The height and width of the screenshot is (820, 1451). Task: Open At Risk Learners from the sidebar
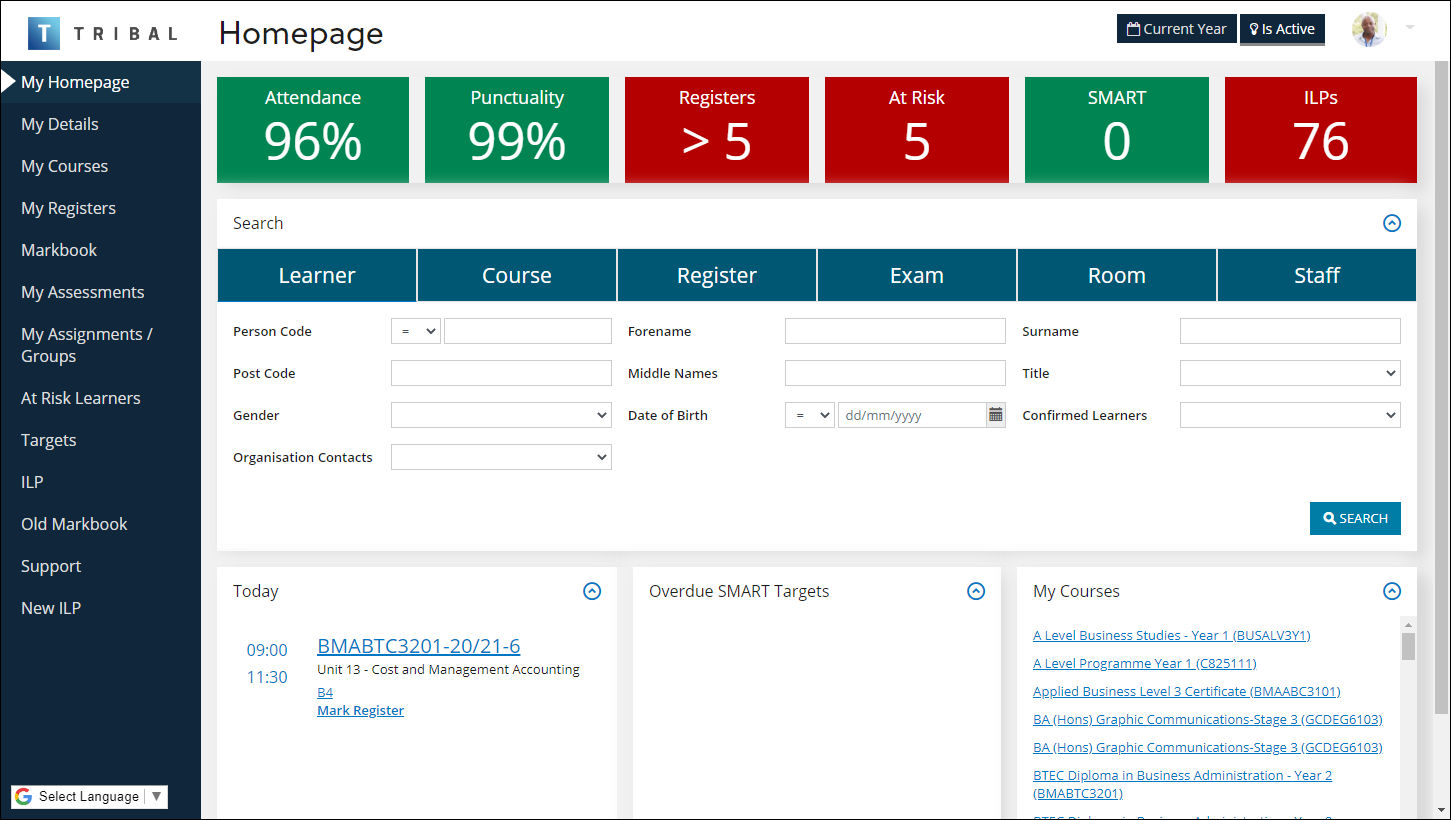(x=80, y=397)
